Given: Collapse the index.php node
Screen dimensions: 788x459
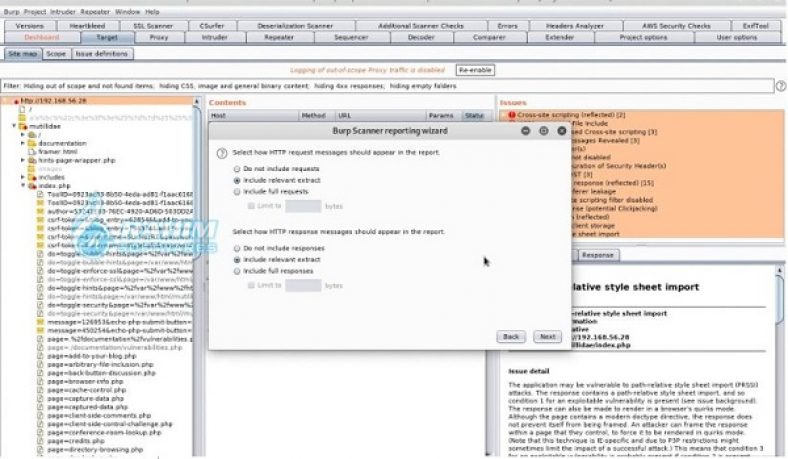Looking at the screenshot, I should [x=23, y=186].
